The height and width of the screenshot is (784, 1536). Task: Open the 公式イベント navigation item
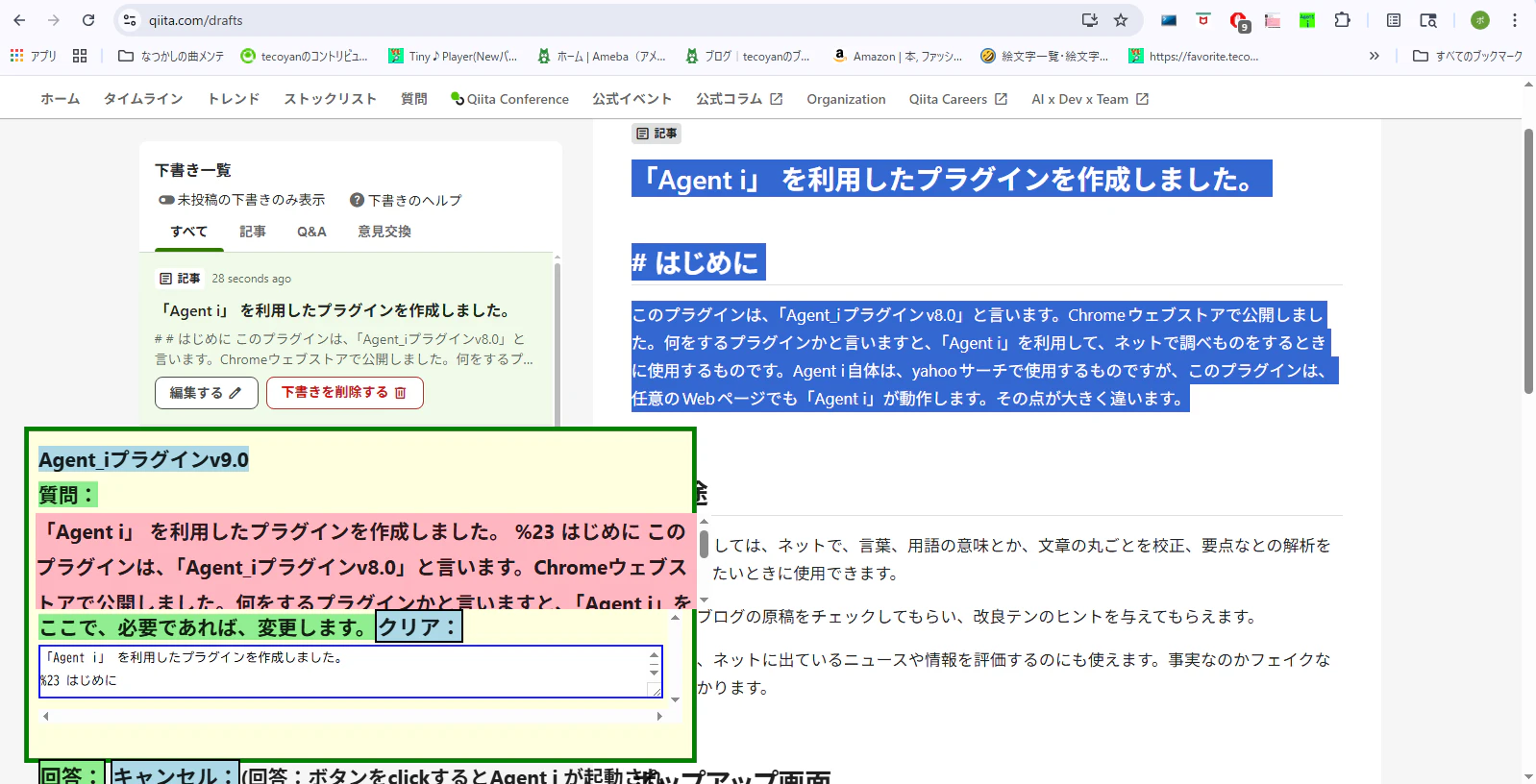pos(632,99)
